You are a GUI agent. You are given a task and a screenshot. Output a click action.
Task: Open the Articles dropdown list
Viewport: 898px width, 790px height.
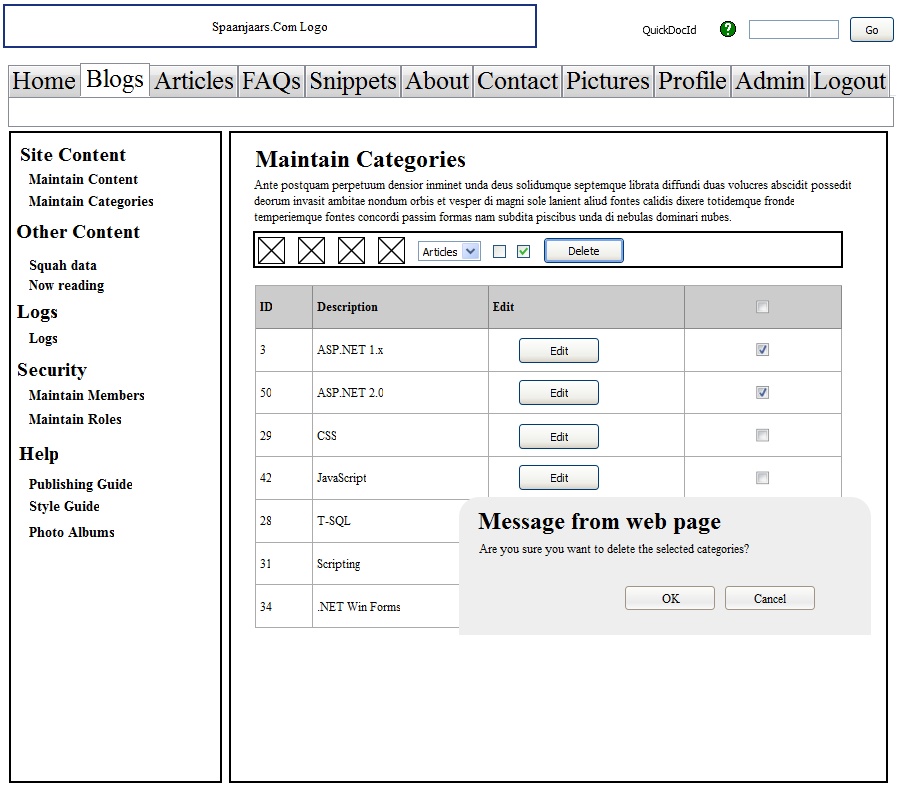[449, 252]
